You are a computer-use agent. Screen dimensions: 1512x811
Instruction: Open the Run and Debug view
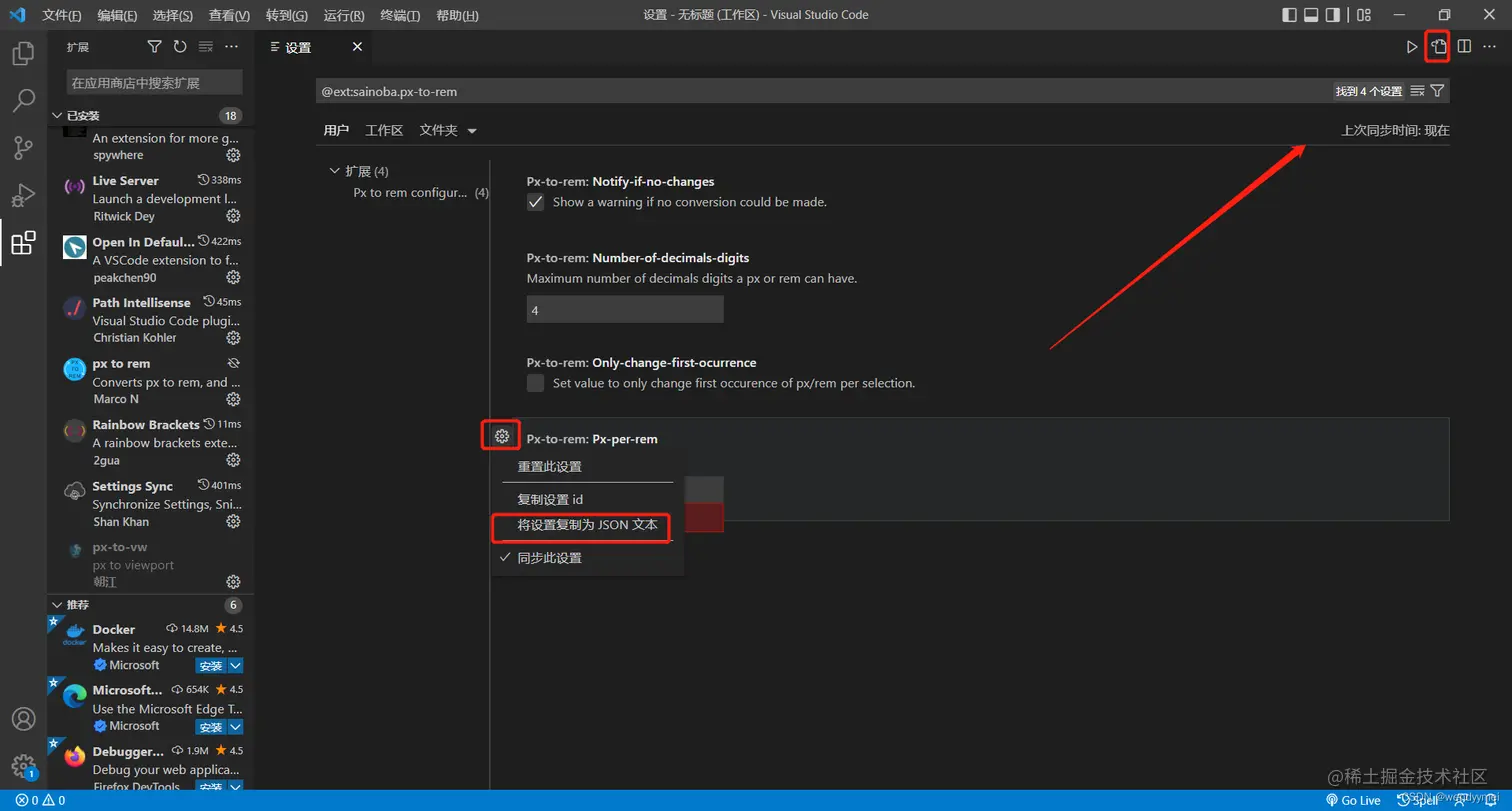pyautogui.click(x=23, y=195)
